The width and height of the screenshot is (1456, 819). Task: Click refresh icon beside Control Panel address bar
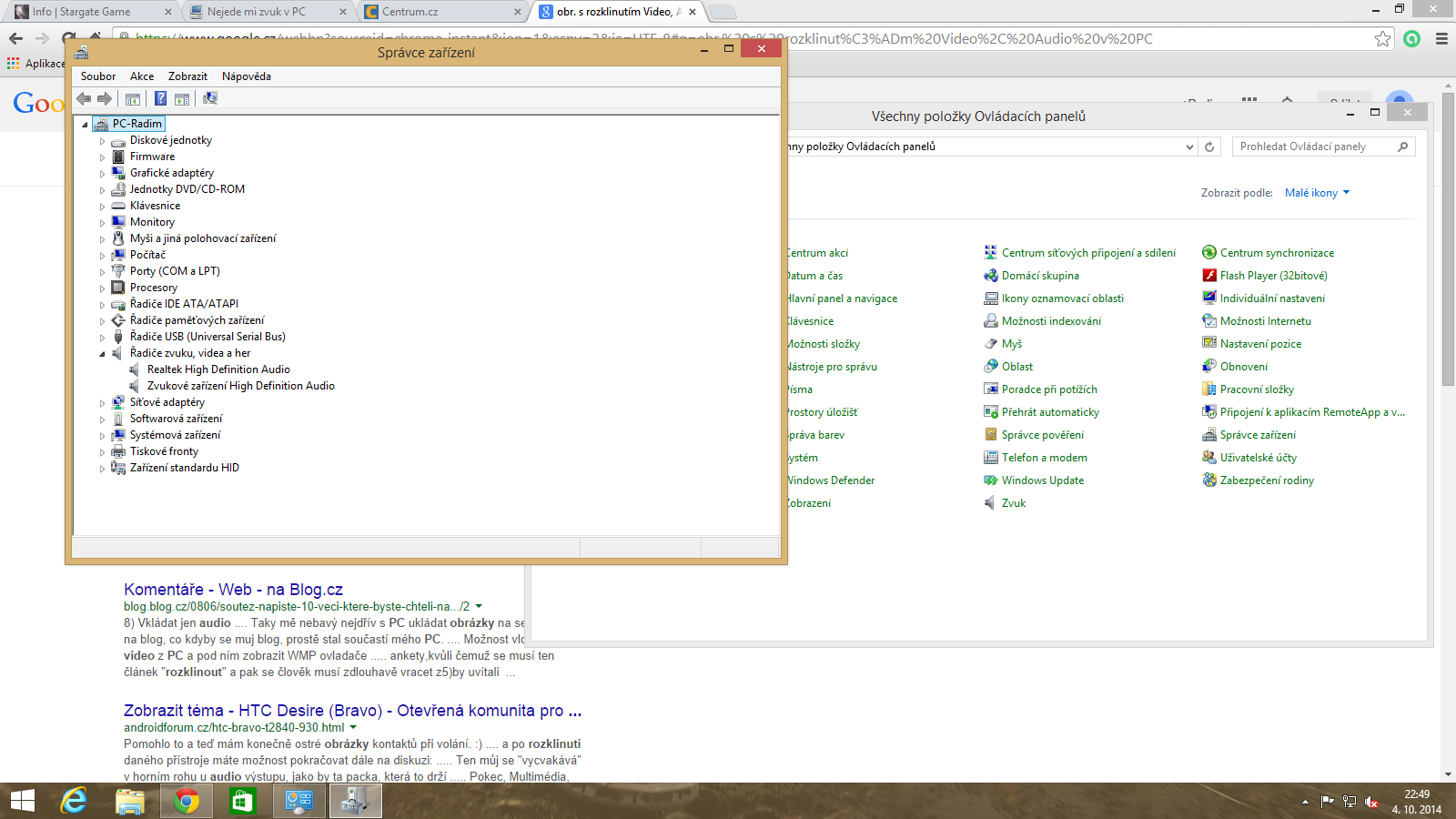[x=1209, y=147]
